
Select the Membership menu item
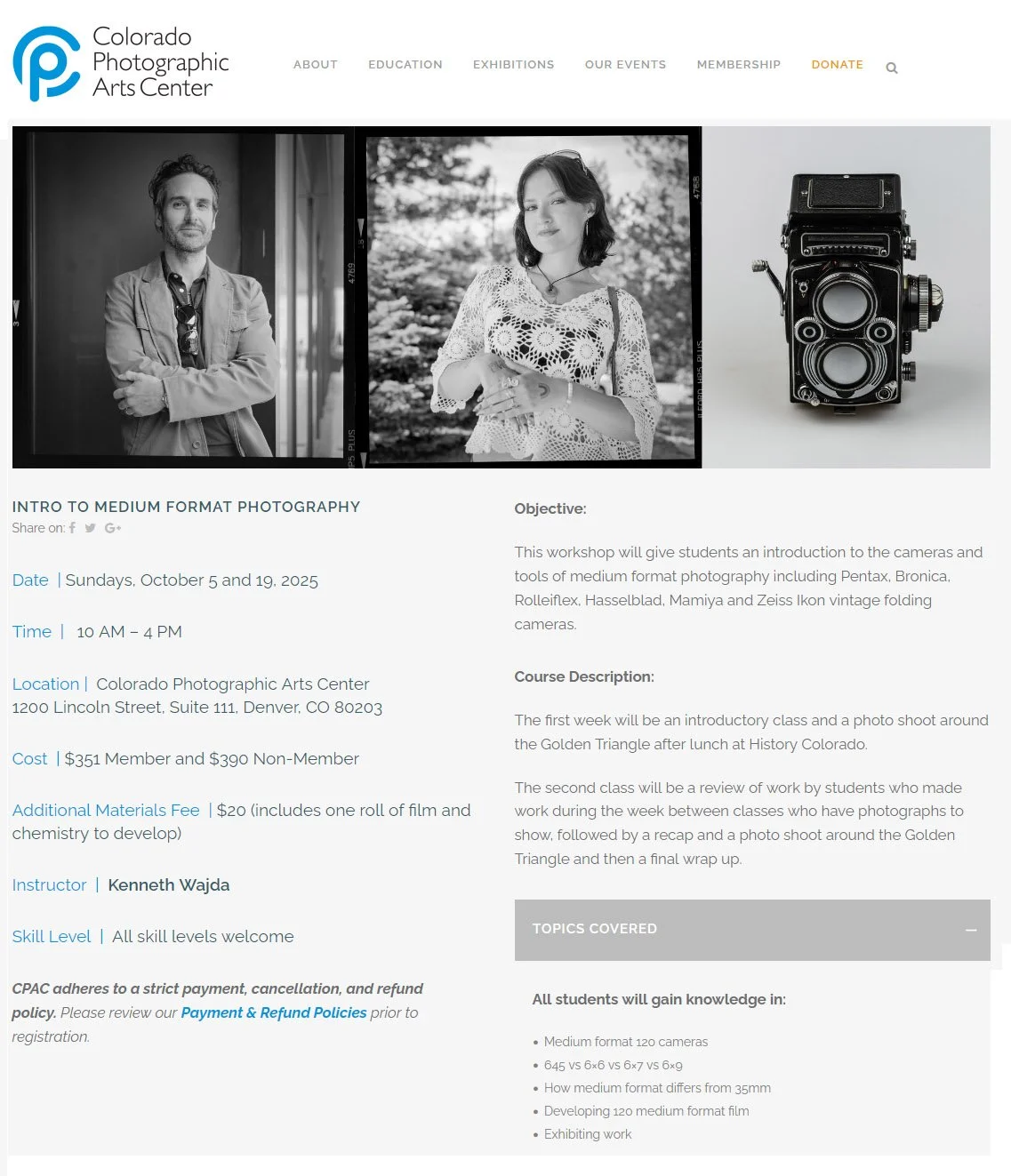(x=739, y=65)
